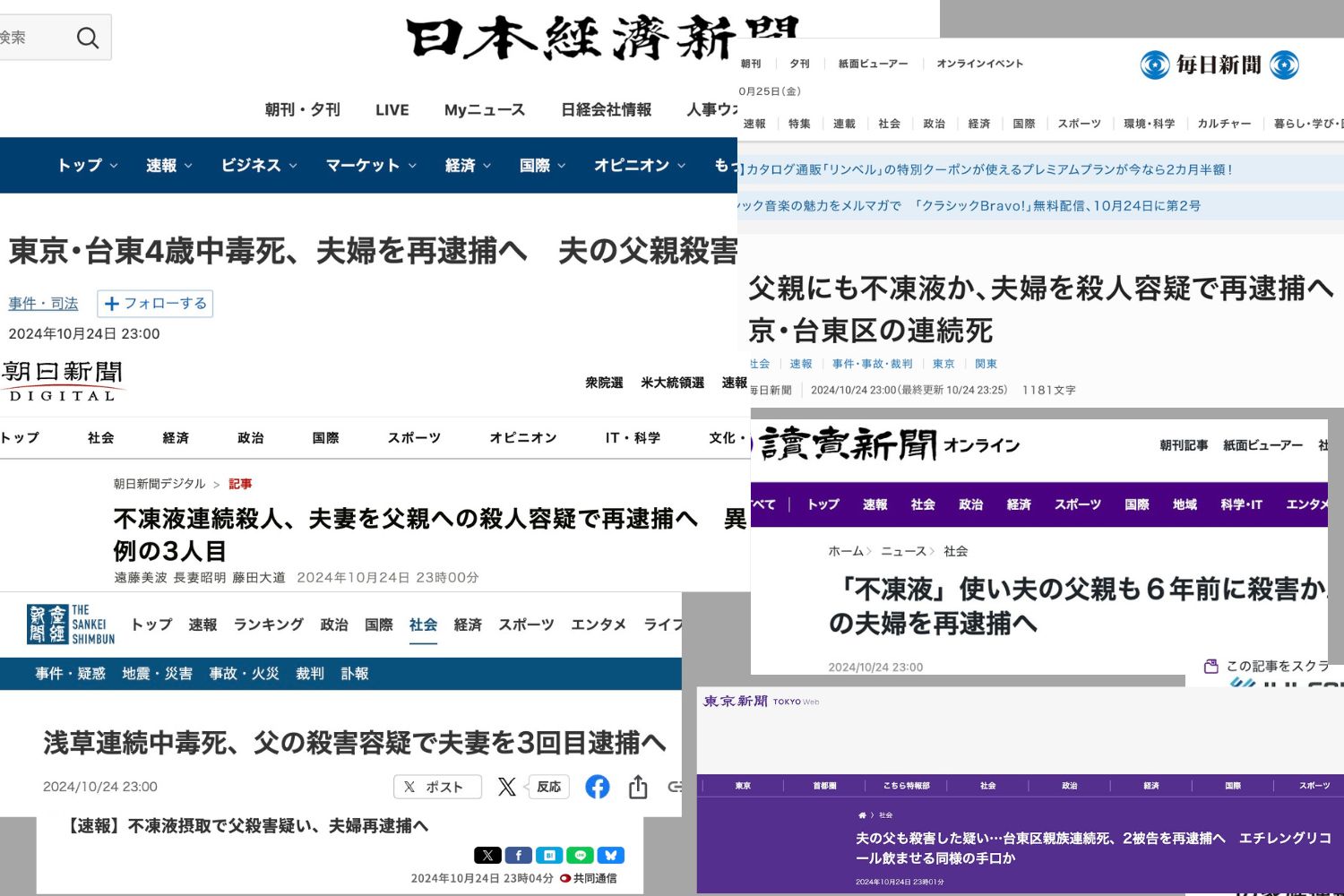Select the highlighted Sankei 社会 tab
This screenshot has width=1344, height=896.
point(423,625)
